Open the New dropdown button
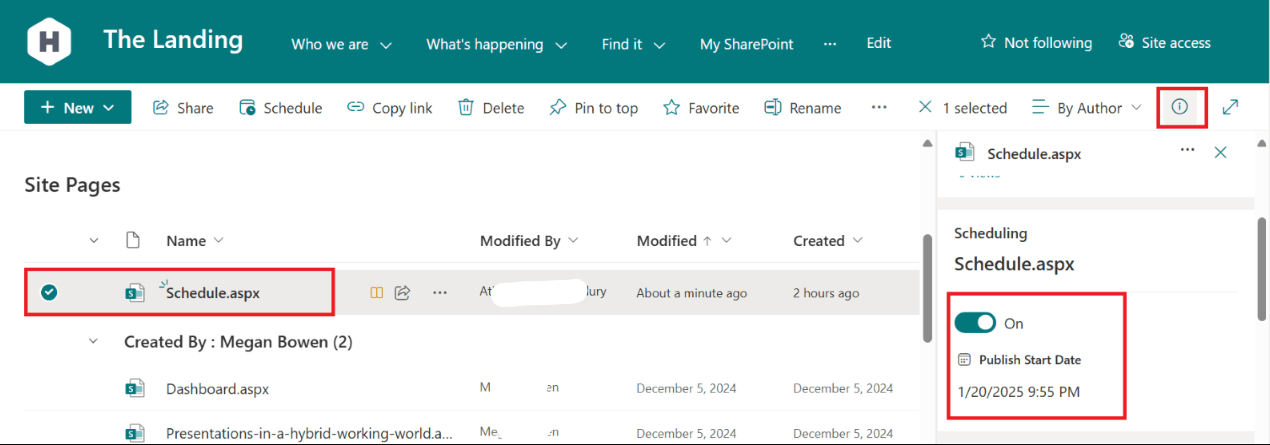This screenshot has height=445, width=1270. (x=78, y=108)
